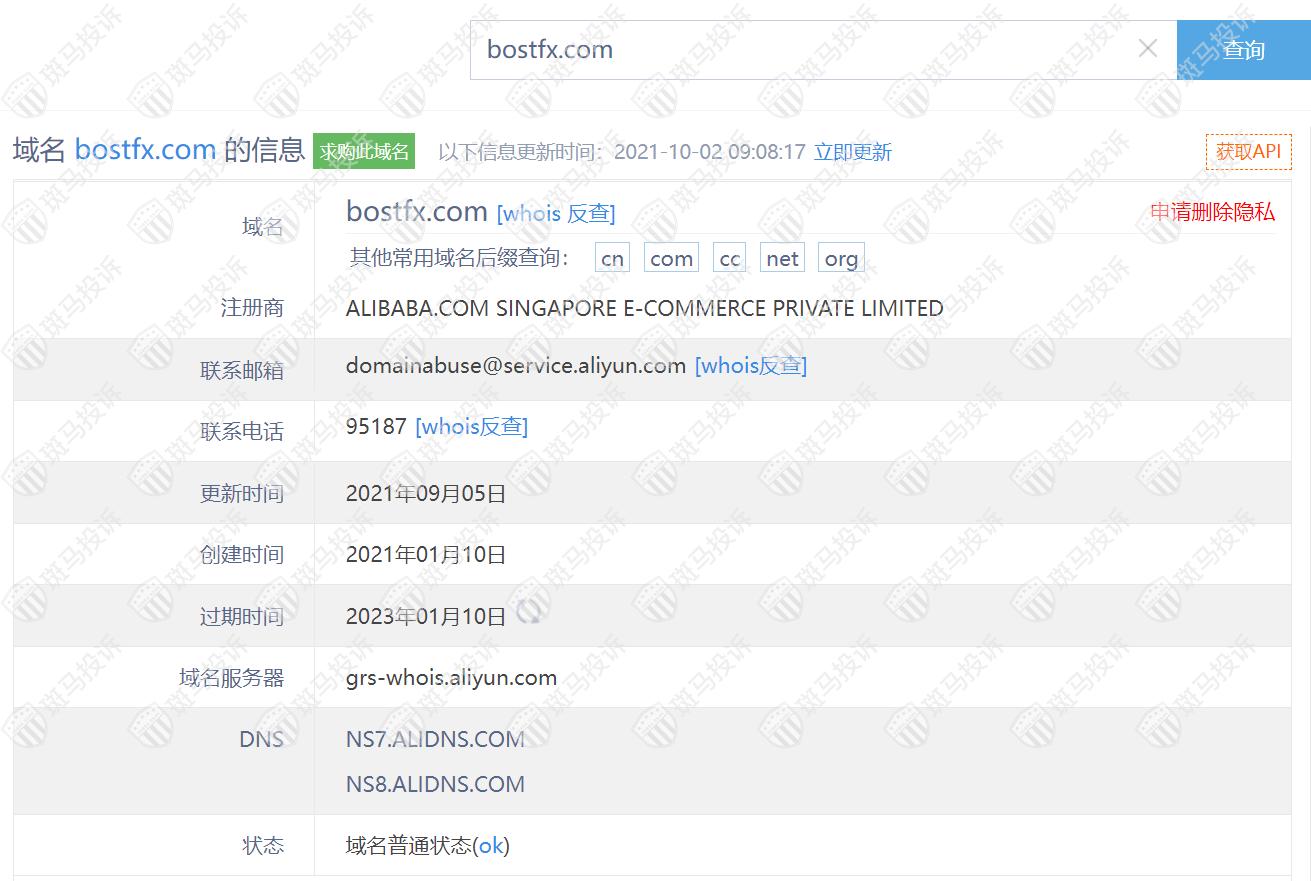Open whois 反查 next to domain name

556,213
